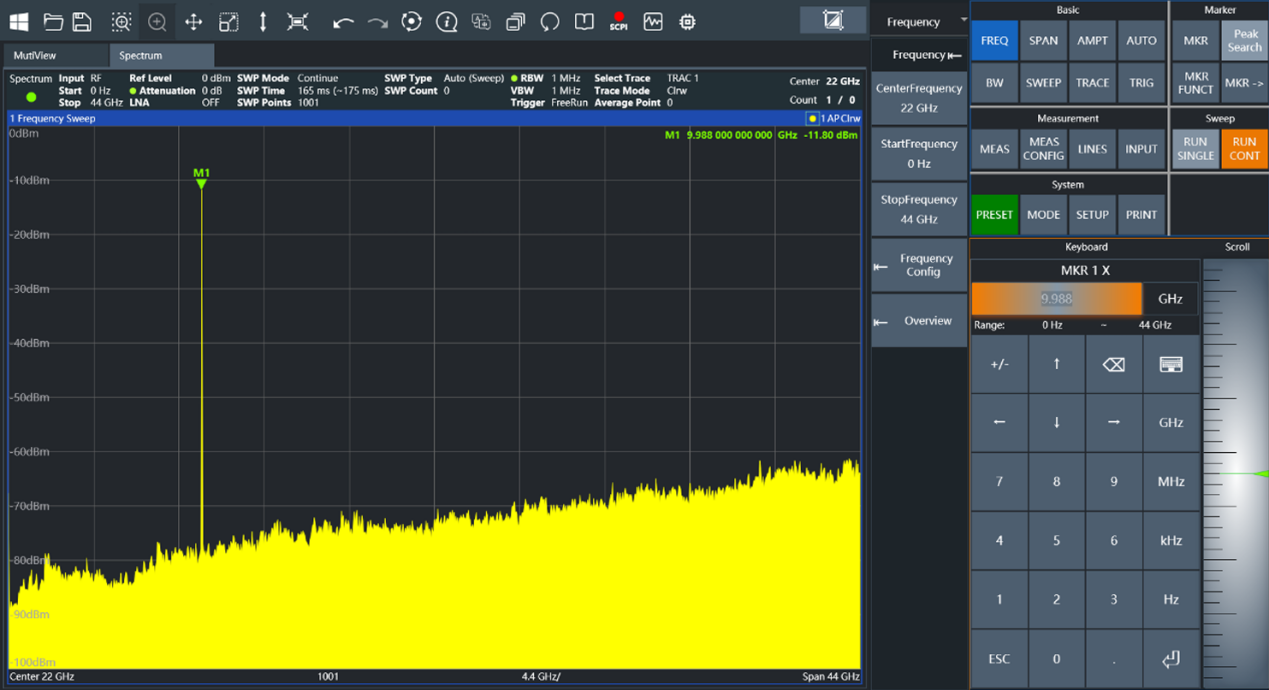Toggle the 1 AP Clrw trace indicator

(x=834, y=119)
